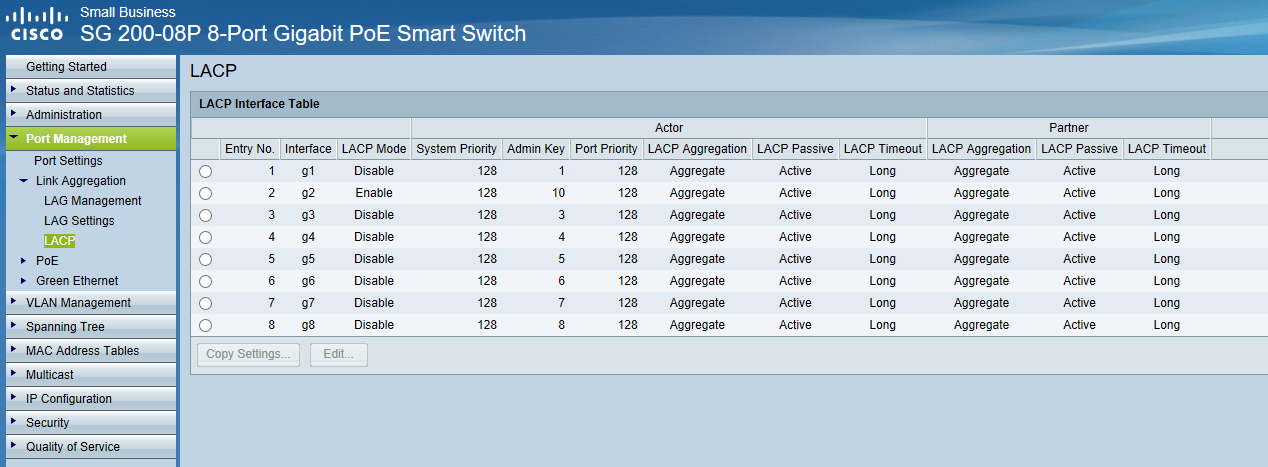Image resolution: width=1268 pixels, height=467 pixels.
Task: Expand the PoE submenu arrow
Action: pos(24,260)
